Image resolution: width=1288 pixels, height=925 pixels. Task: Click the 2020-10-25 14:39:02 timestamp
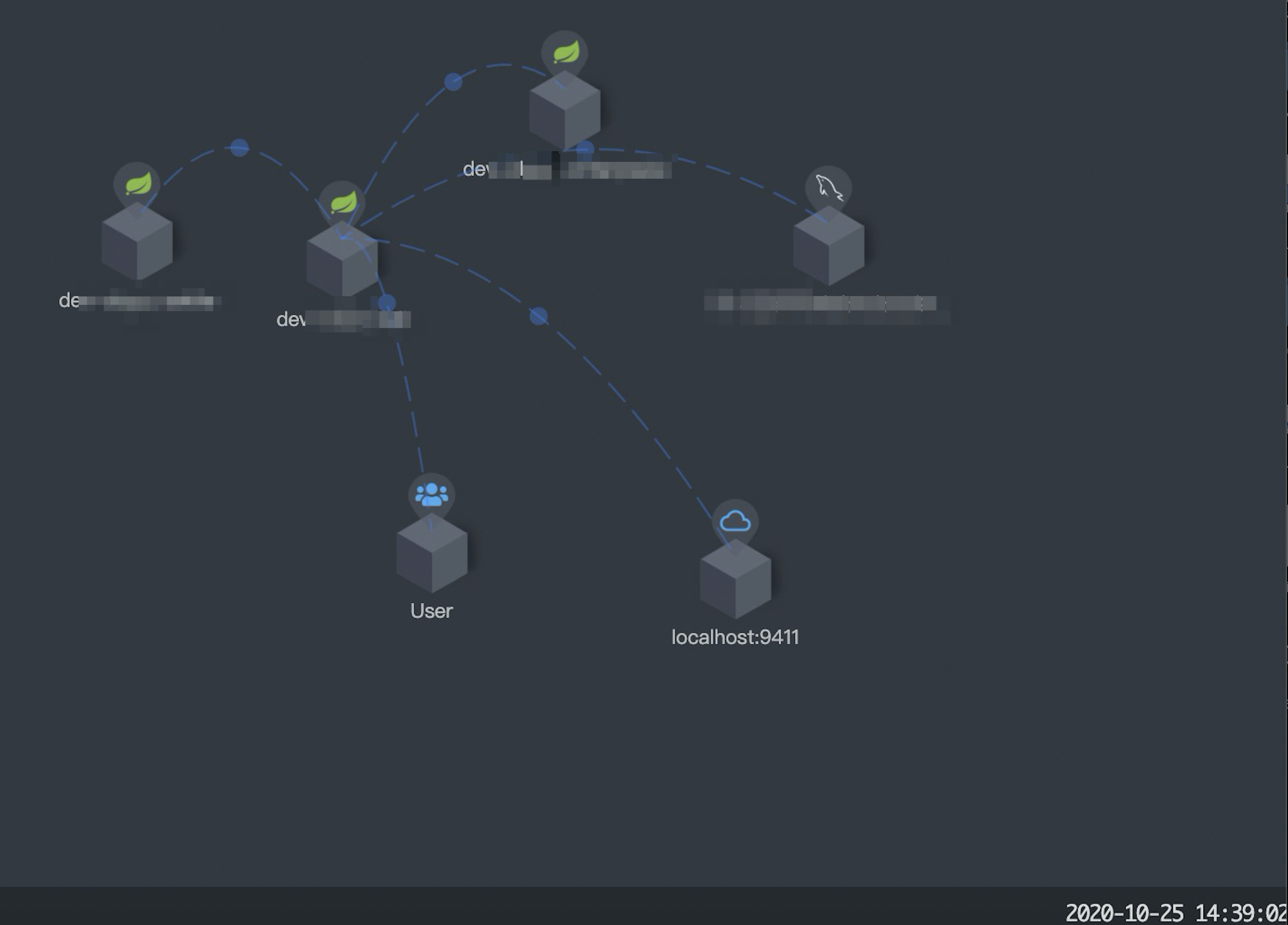pos(1175,912)
